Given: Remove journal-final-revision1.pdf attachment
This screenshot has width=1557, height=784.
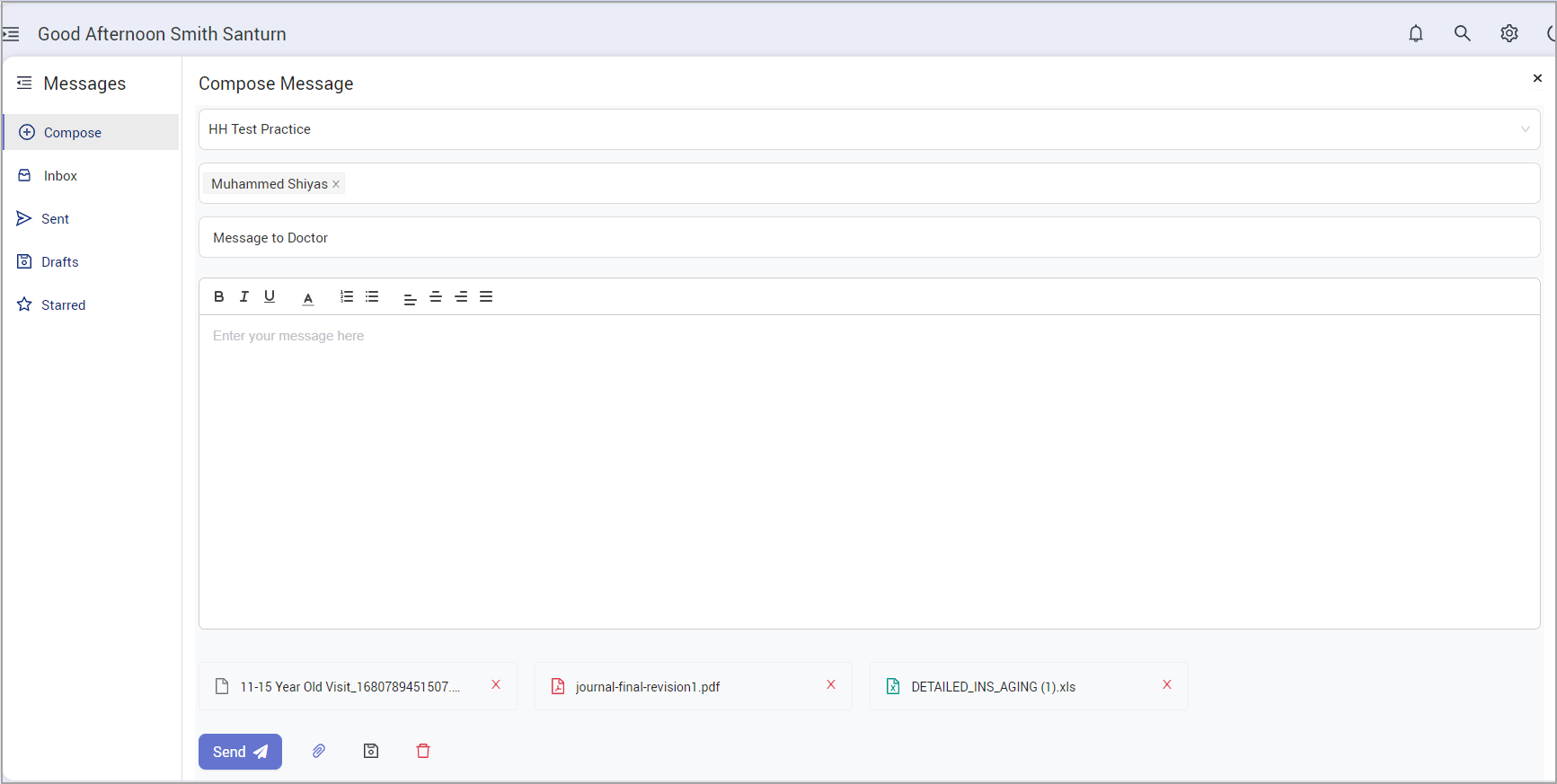Looking at the screenshot, I should tap(831, 684).
